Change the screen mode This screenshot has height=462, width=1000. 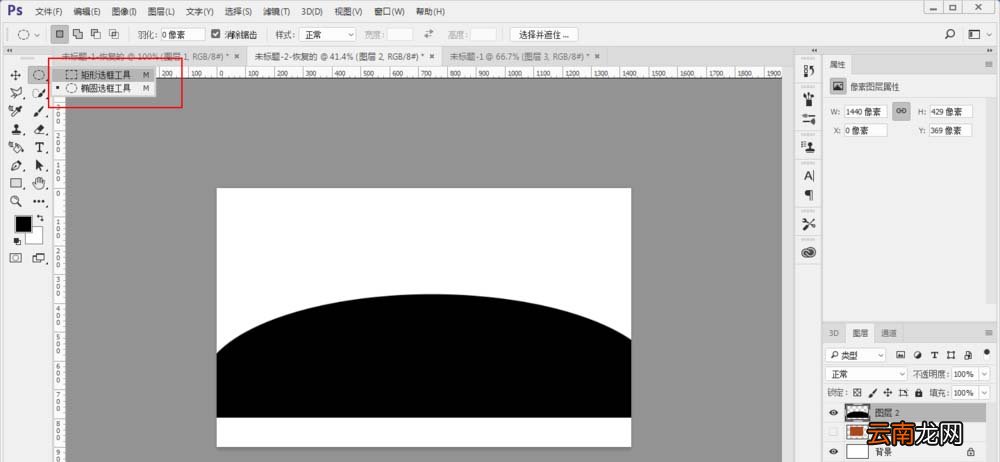pyautogui.click(x=39, y=258)
